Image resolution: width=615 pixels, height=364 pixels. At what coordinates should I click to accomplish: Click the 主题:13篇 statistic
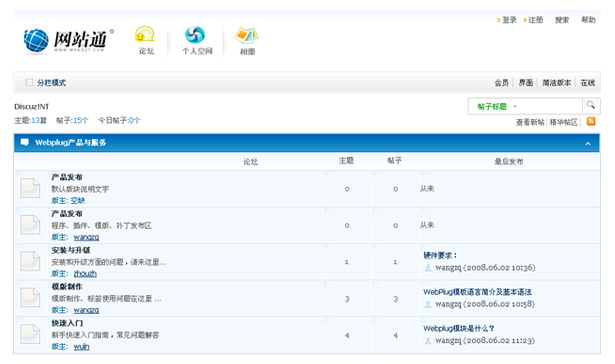pyautogui.click(x=30, y=120)
